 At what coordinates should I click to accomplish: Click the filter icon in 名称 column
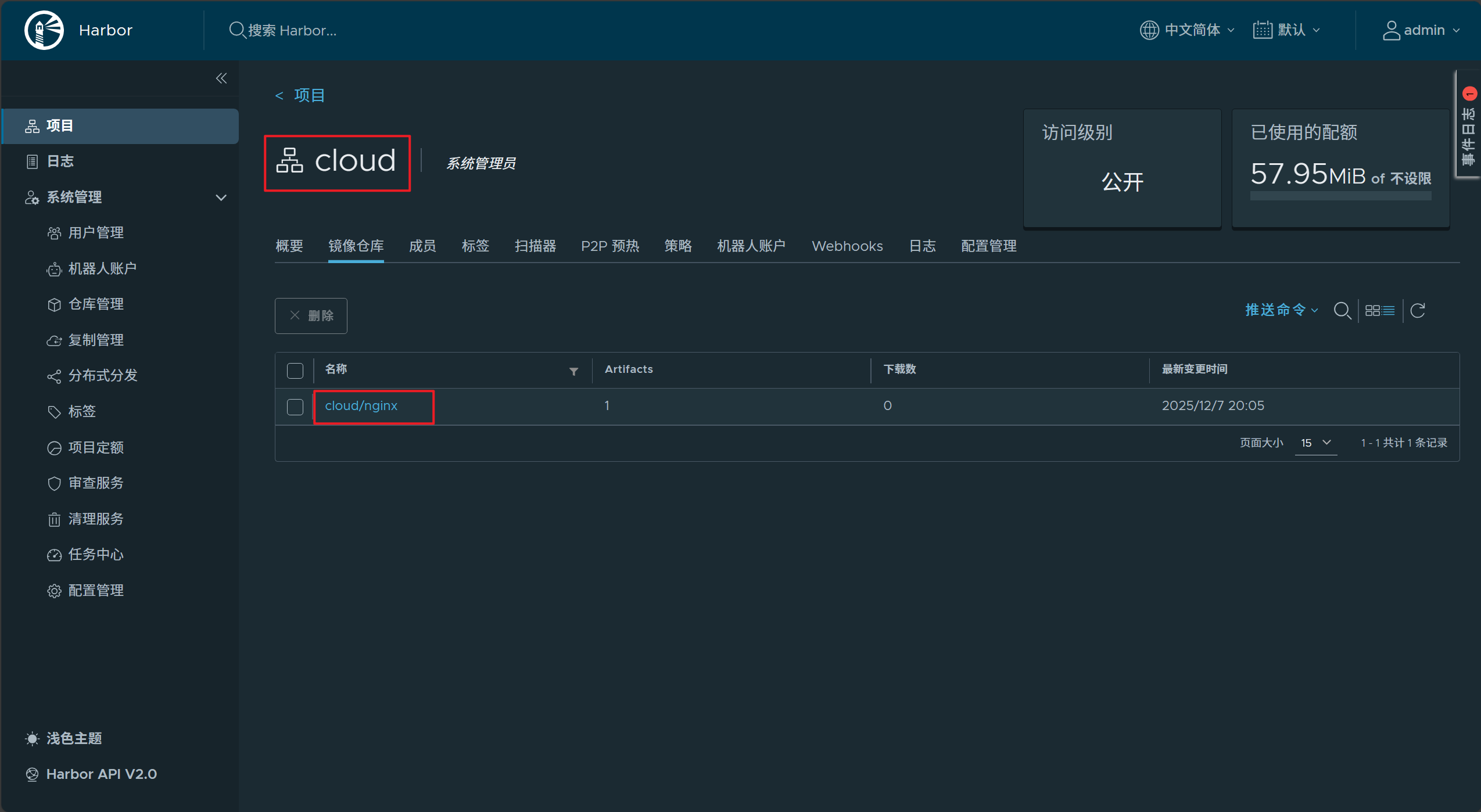coord(573,371)
